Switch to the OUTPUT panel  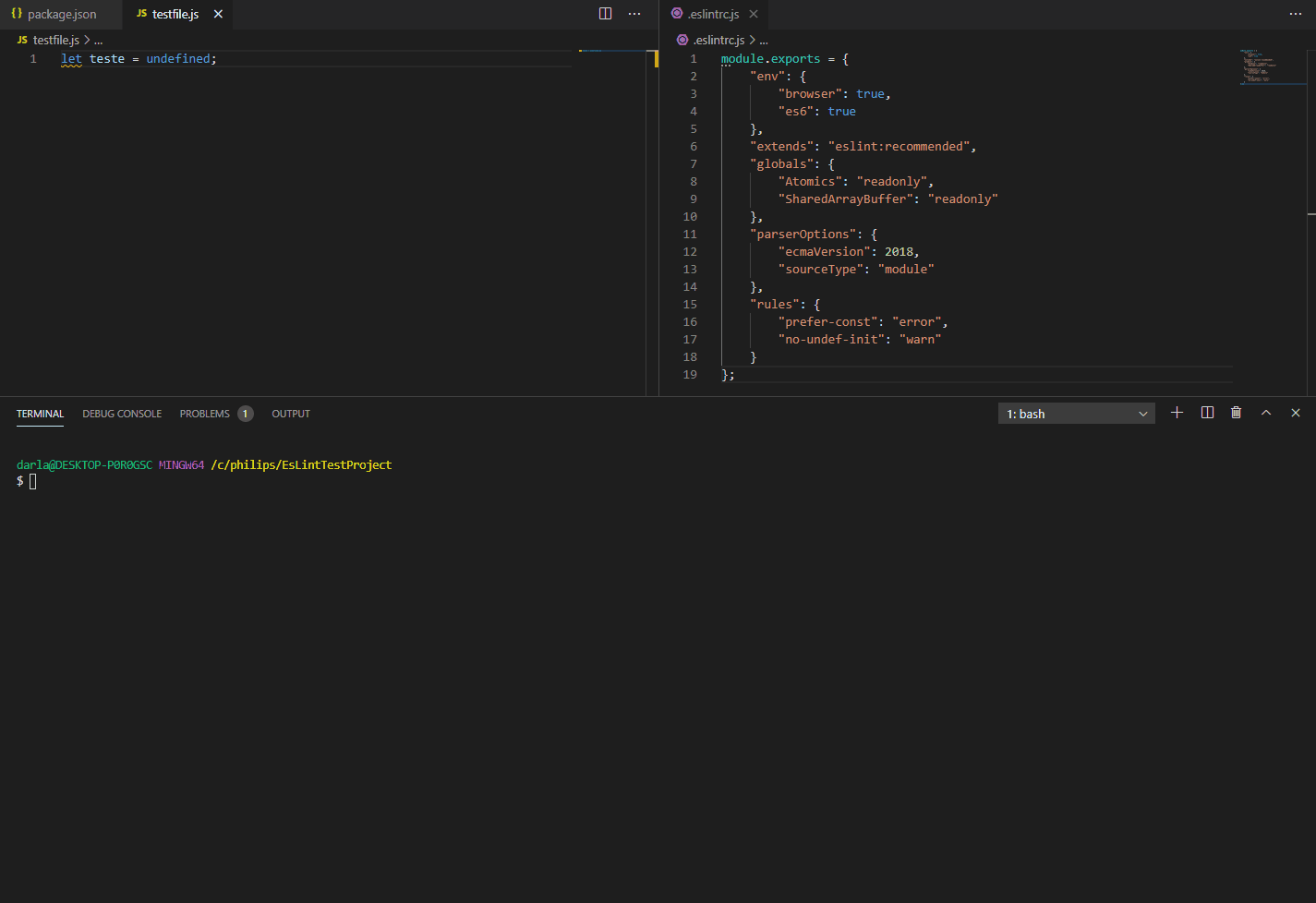pyautogui.click(x=290, y=413)
